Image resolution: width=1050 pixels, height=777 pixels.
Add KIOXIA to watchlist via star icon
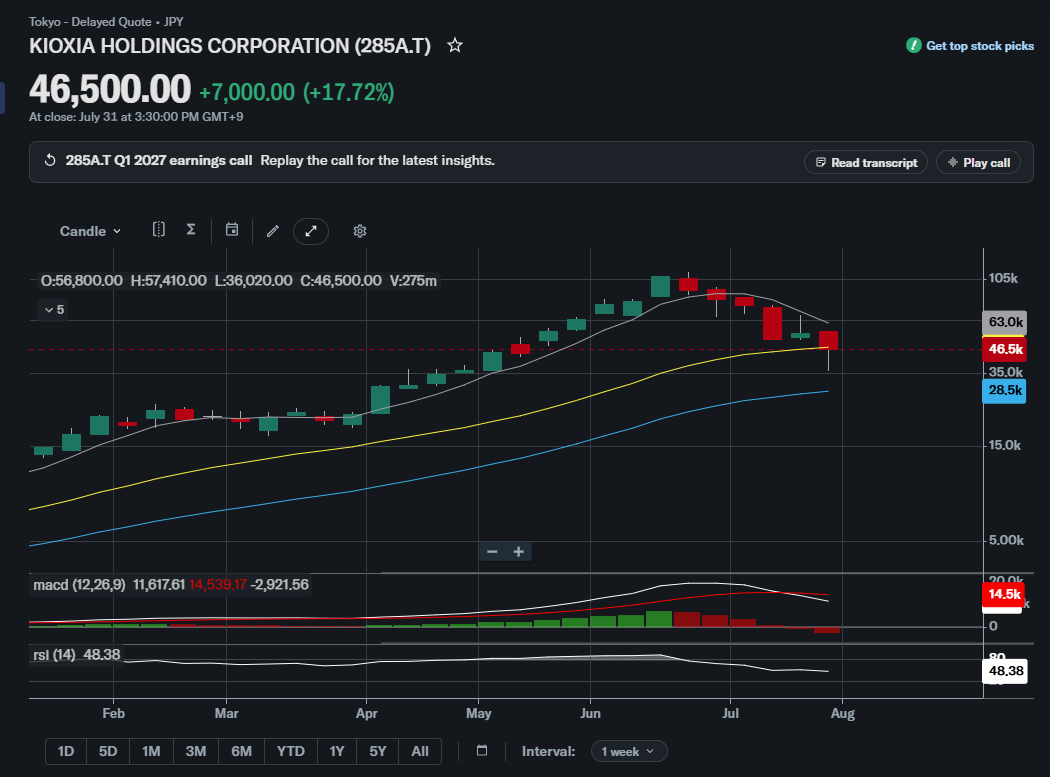click(x=455, y=46)
